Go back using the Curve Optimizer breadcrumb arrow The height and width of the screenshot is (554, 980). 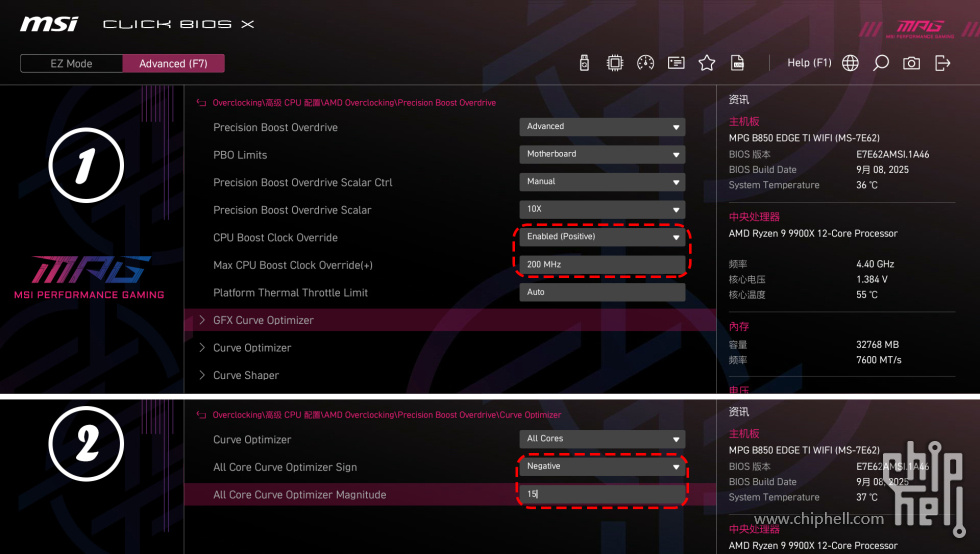coord(201,415)
